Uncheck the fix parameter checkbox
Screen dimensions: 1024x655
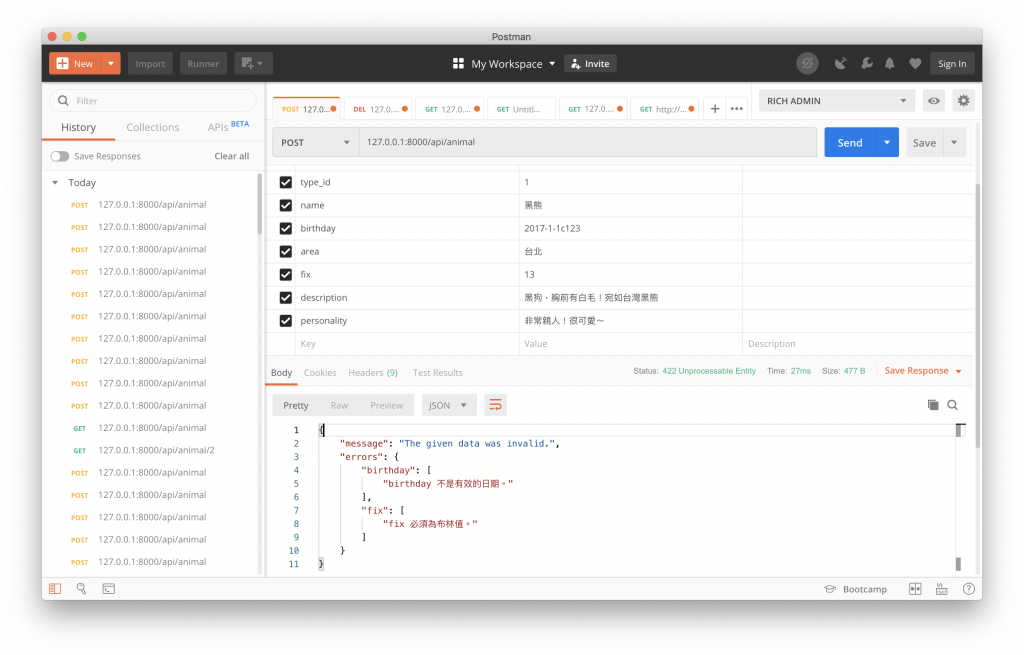point(285,275)
